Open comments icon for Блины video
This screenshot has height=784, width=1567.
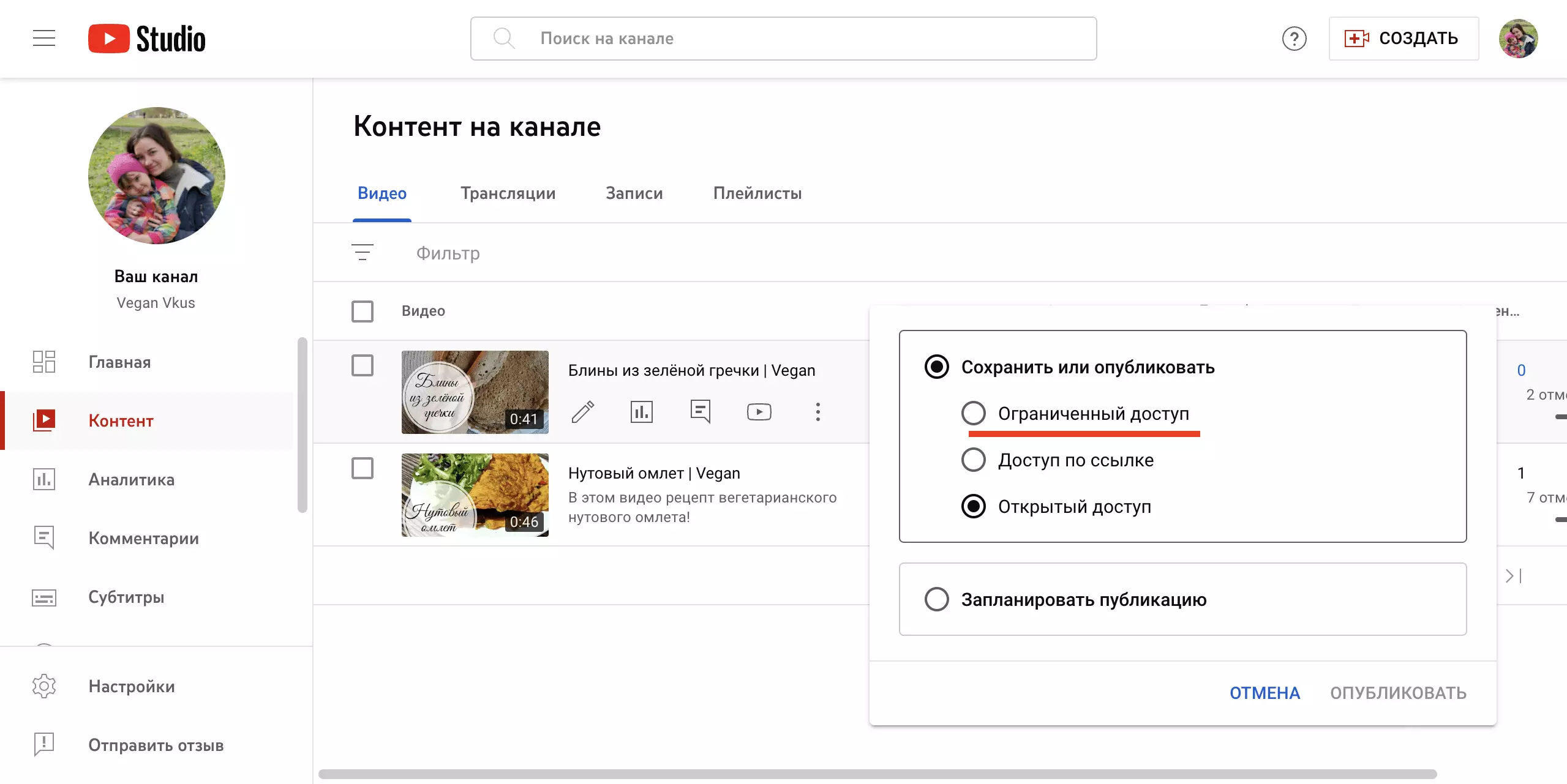pos(701,412)
